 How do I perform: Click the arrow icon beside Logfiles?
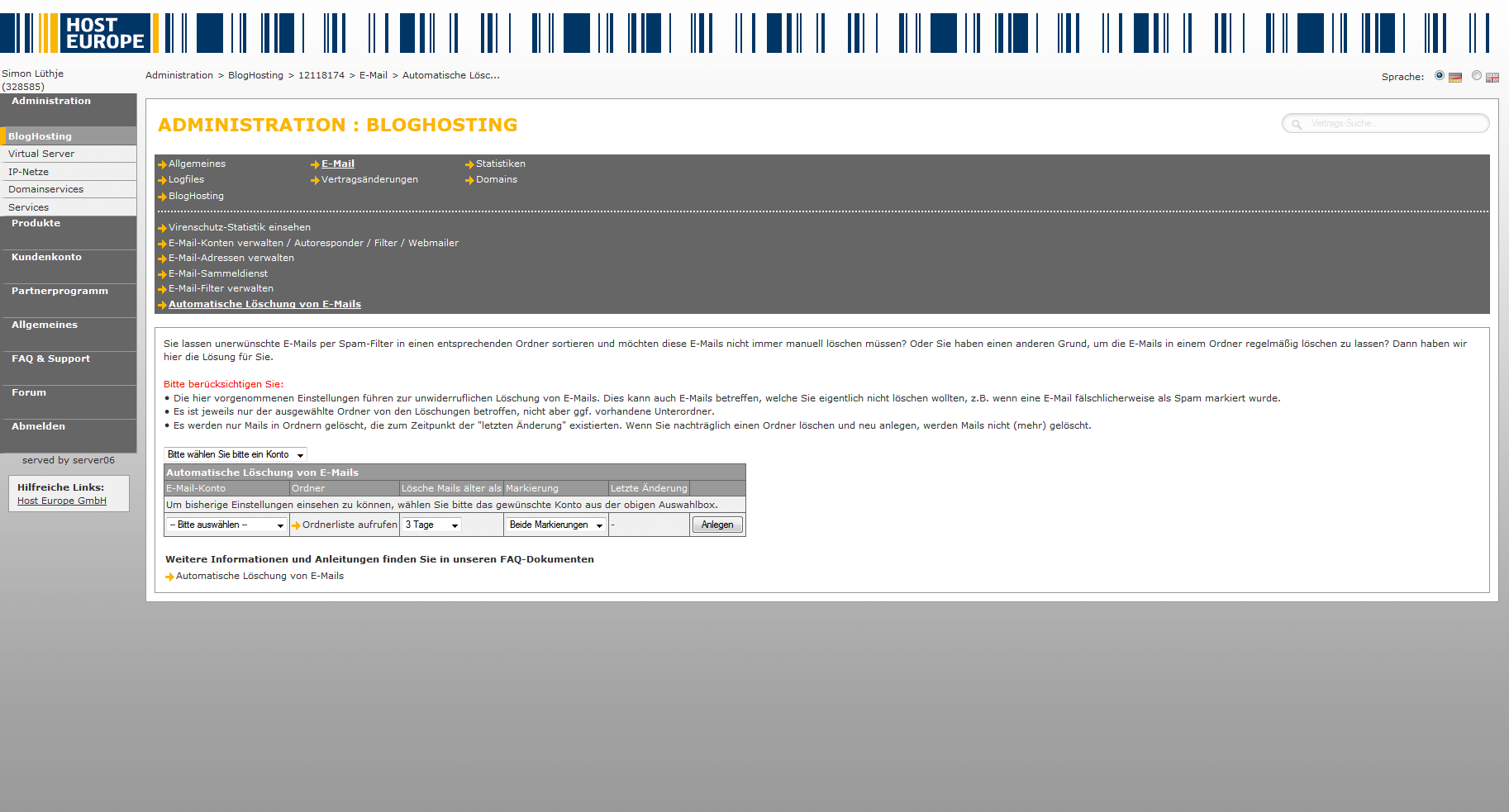click(x=162, y=180)
